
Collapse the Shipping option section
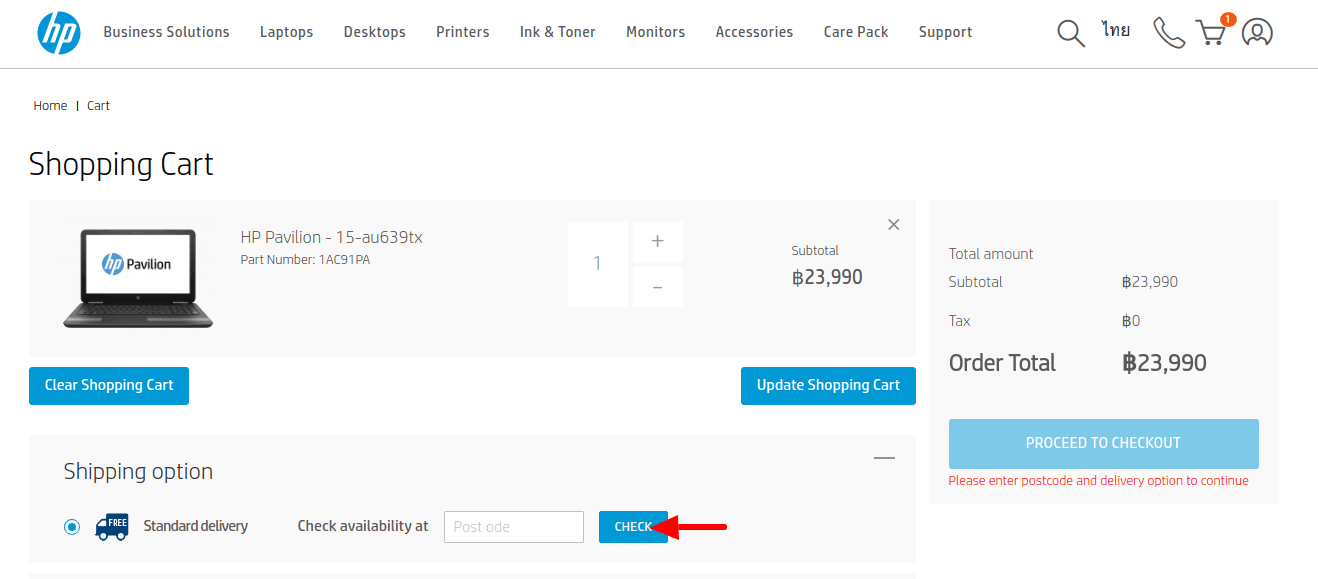[x=884, y=458]
